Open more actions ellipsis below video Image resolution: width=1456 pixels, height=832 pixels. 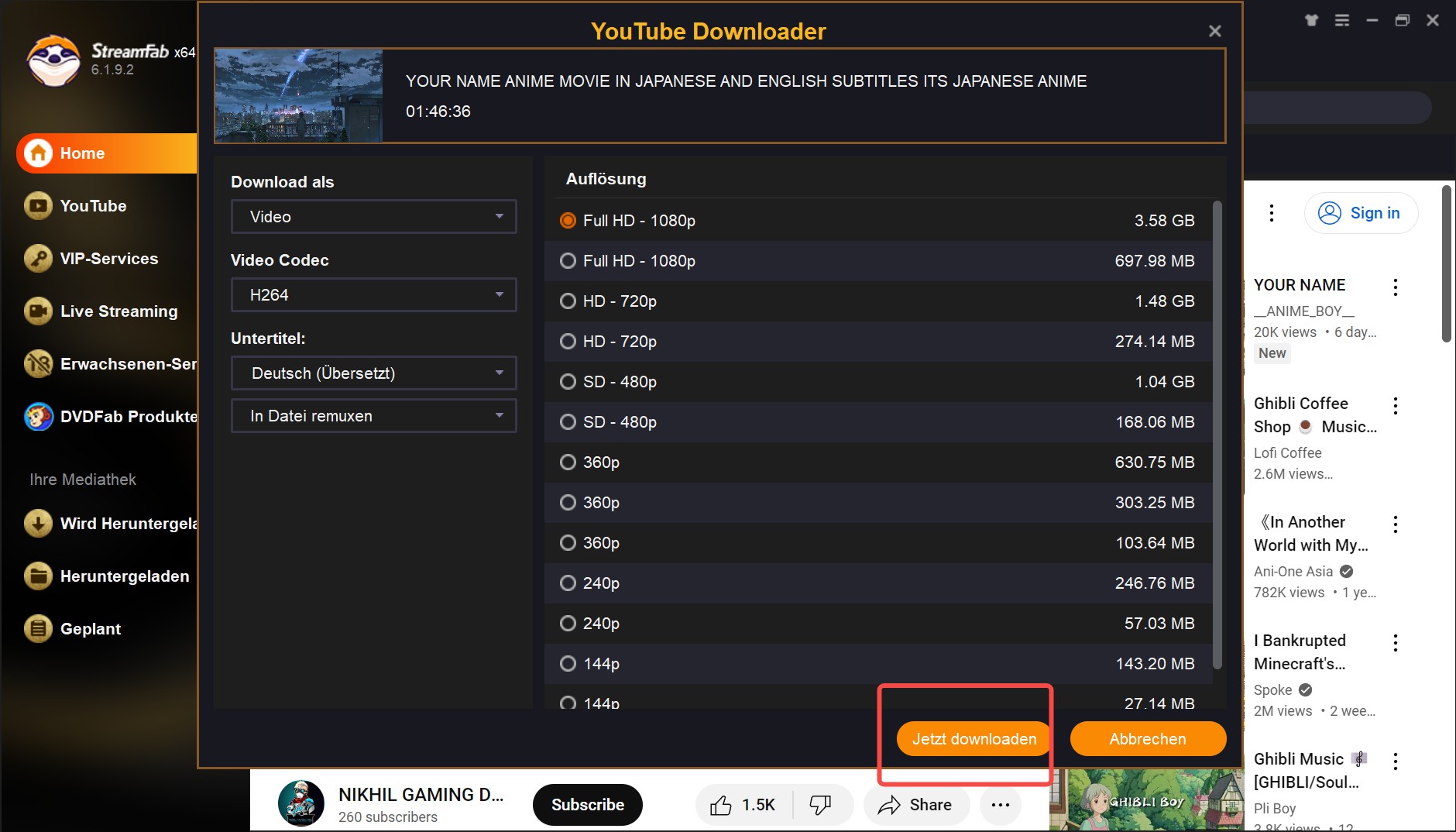pos(1000,805)
